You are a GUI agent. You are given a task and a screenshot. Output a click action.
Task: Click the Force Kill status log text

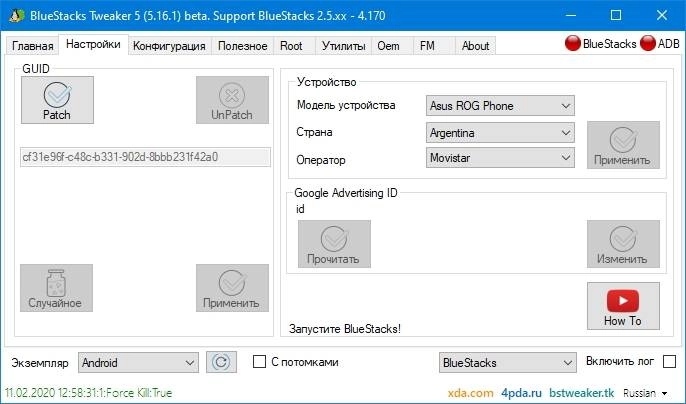[x=88, y=393]
